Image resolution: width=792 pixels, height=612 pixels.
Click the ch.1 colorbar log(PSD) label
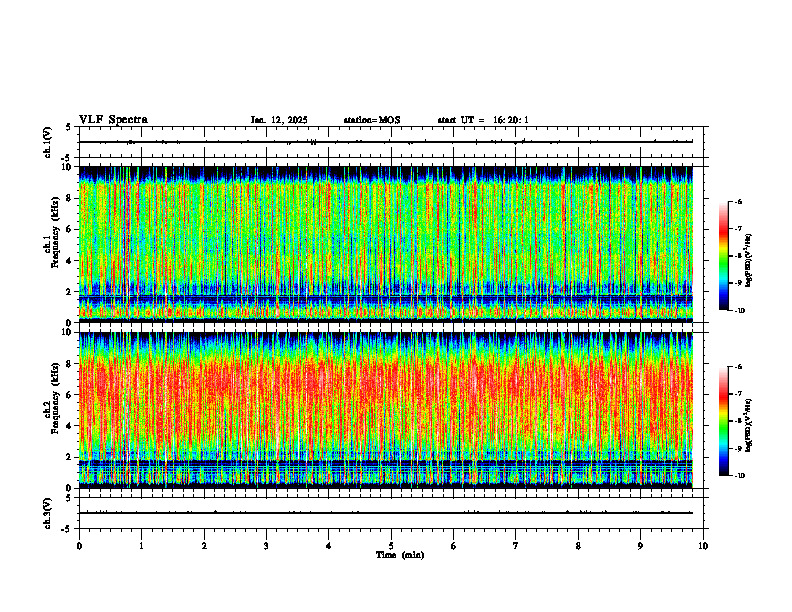pos(749,261)
